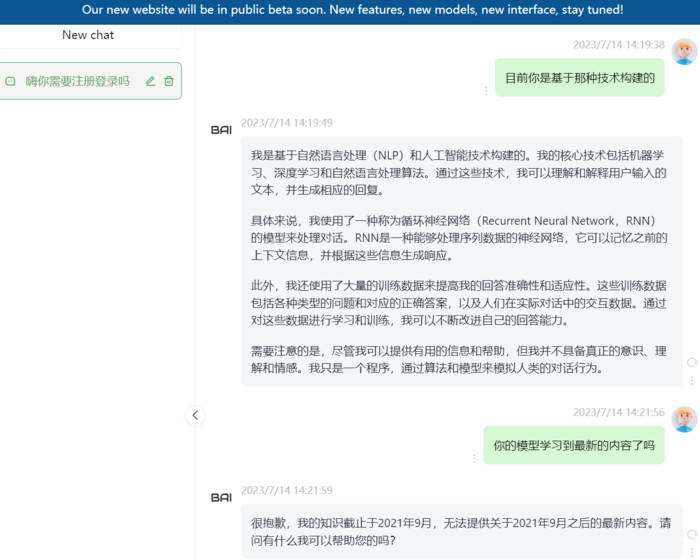Click user avatar next to 14:21:56 message

pyautogui.click(x=684, y=419)
